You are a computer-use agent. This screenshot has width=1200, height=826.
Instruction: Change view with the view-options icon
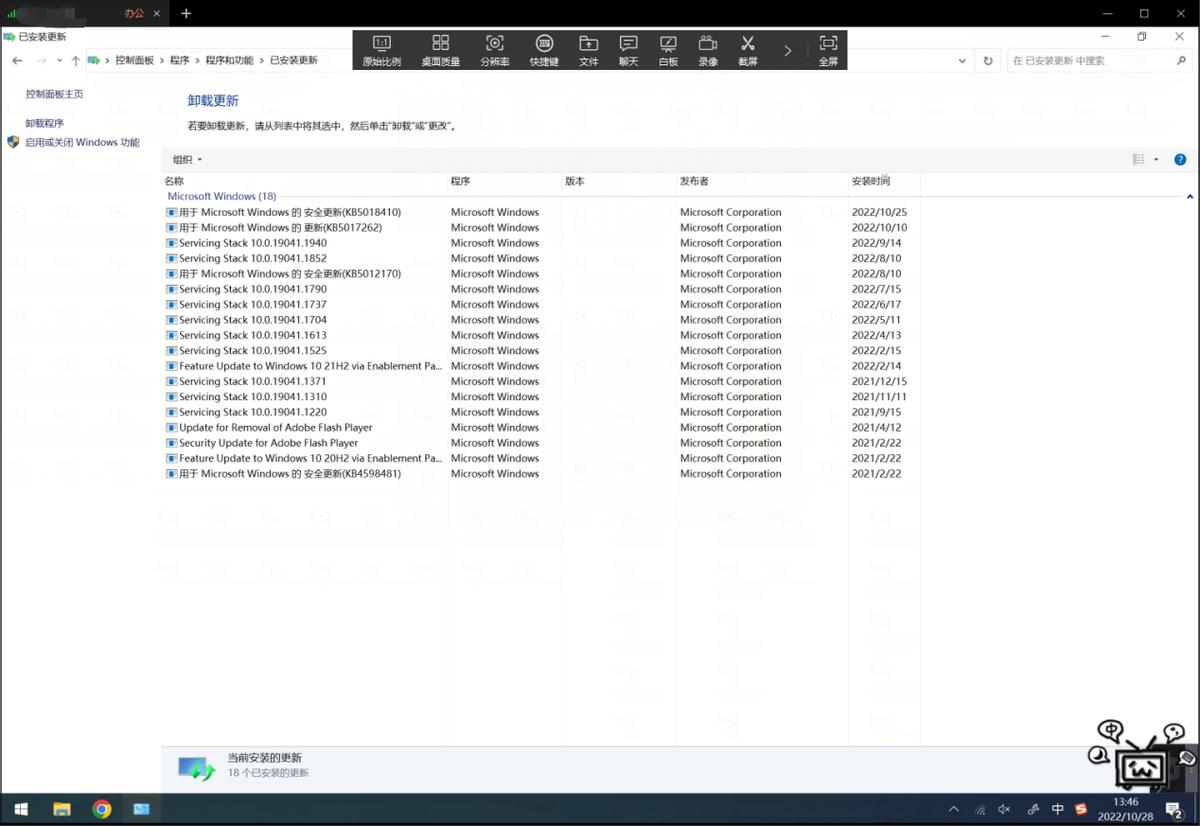1138,160
